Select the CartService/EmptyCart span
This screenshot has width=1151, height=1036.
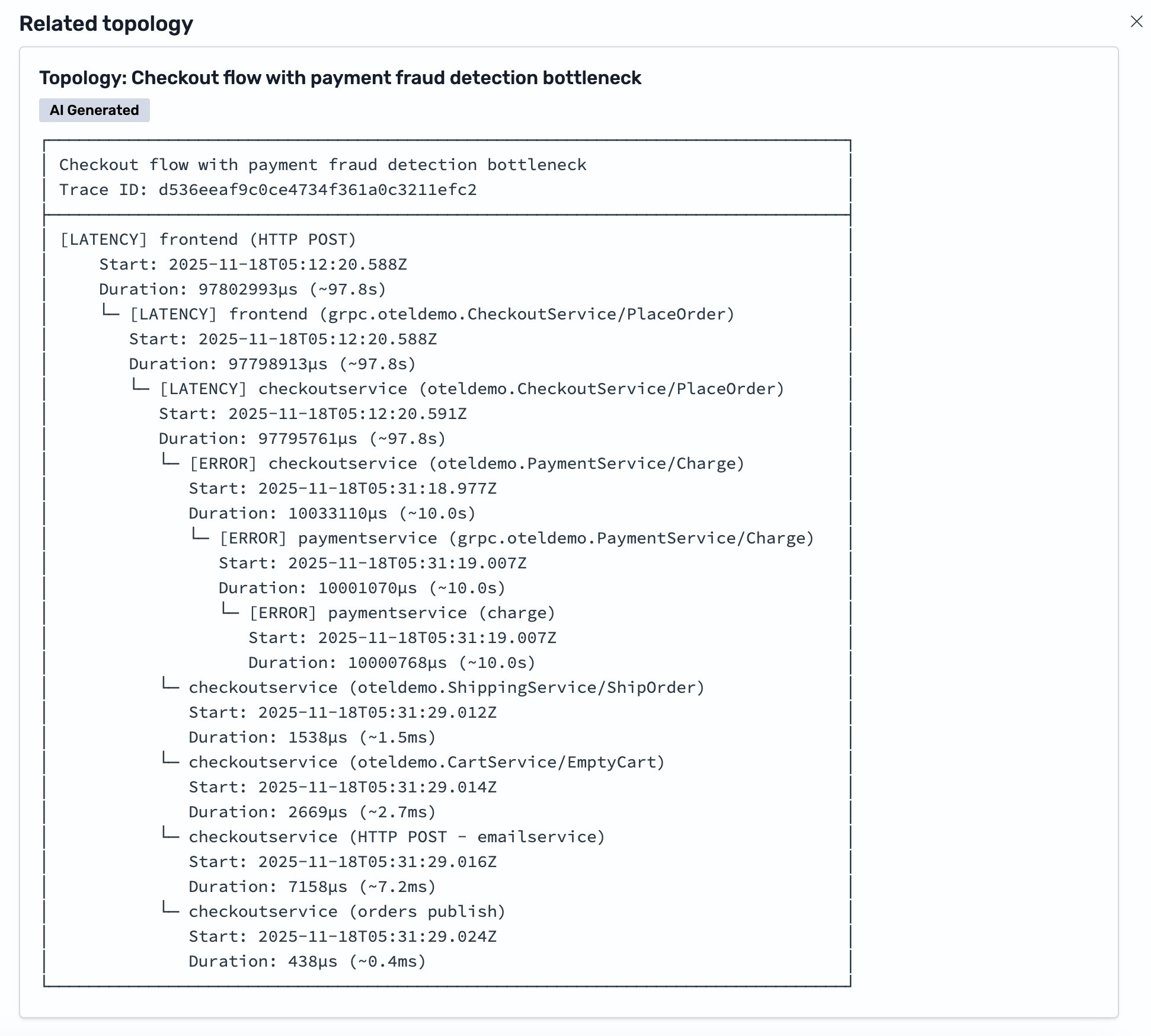coord(427,762)
